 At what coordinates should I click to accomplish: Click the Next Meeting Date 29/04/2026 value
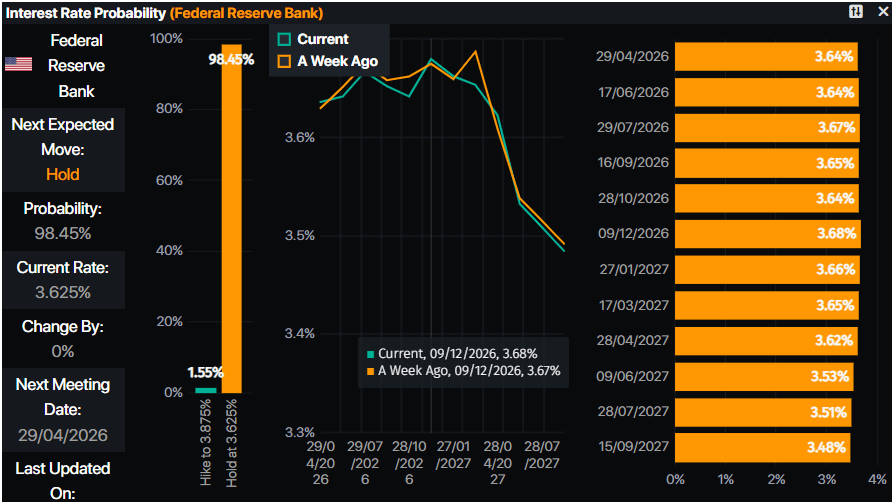(x=62, y=436)
